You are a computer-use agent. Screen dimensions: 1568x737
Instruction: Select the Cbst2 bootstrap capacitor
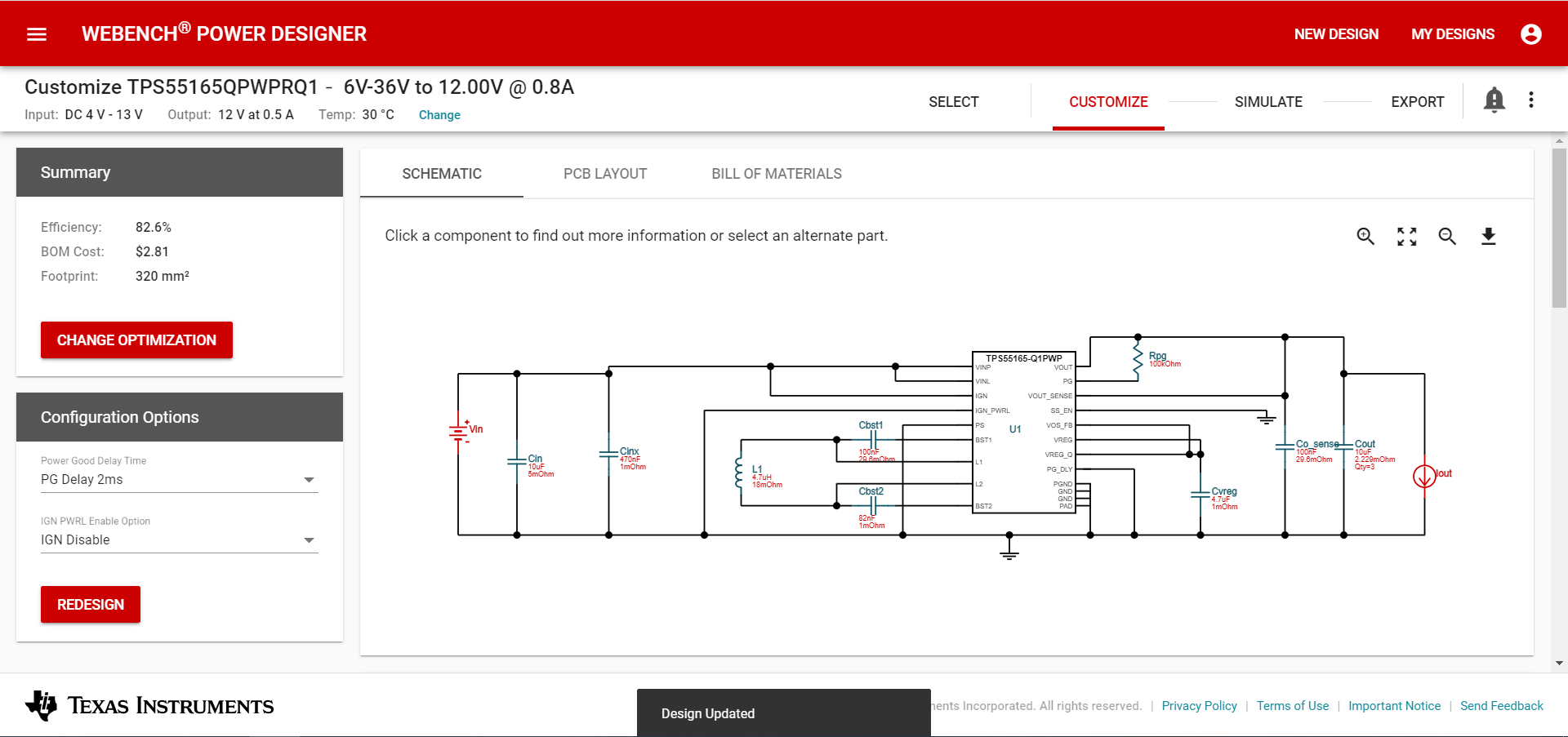click(872, 506)
